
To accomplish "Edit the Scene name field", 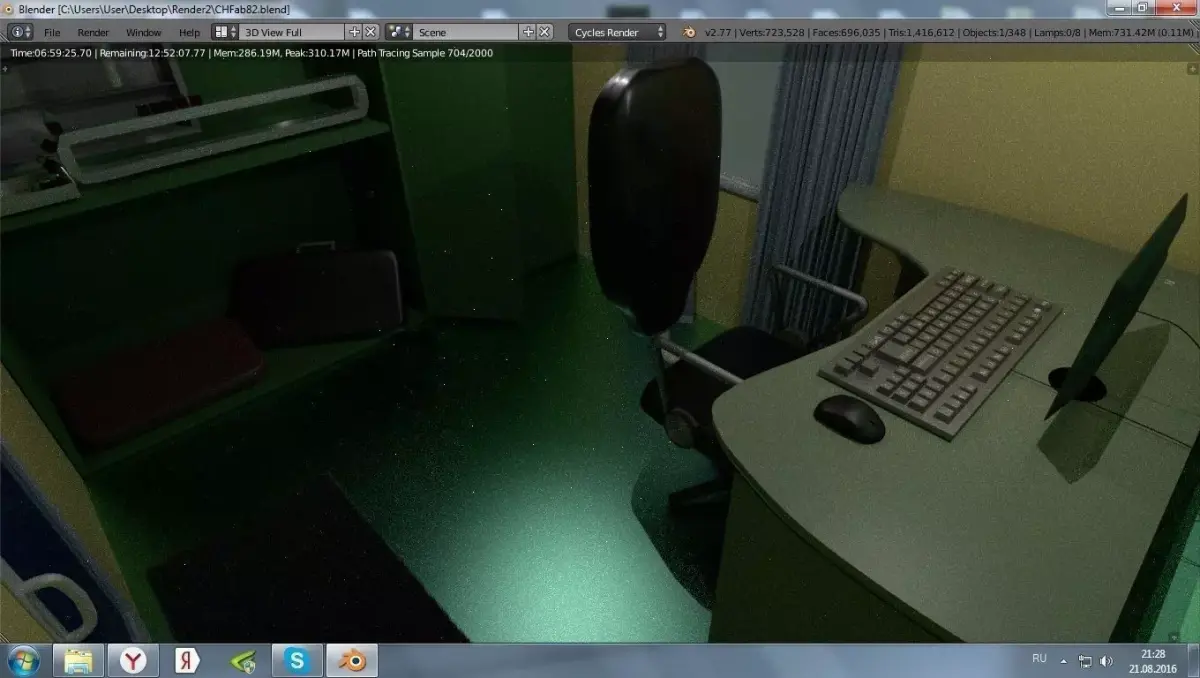I will pos(466,32).
